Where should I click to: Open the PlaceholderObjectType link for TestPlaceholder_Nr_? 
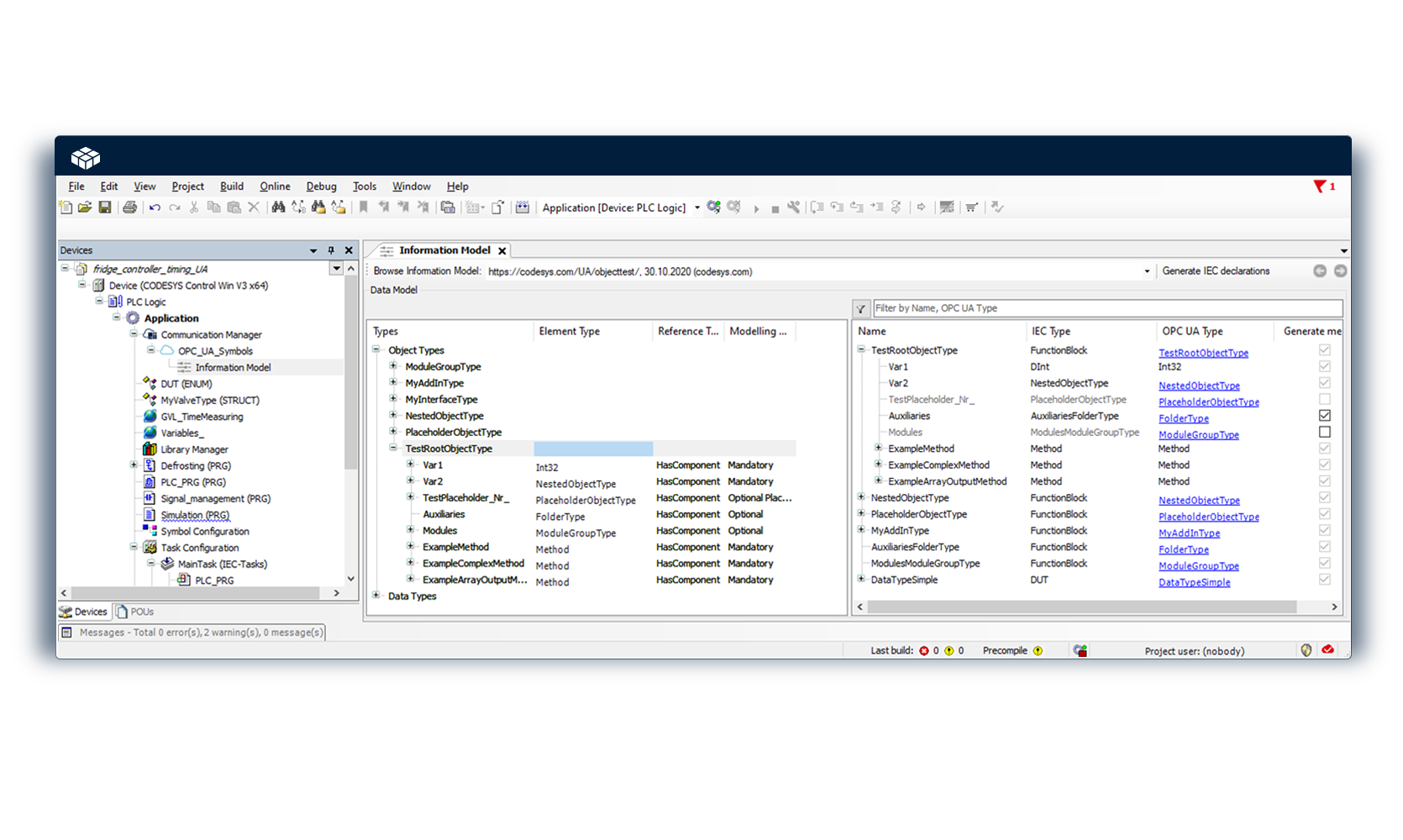(x=1208, y=402)
